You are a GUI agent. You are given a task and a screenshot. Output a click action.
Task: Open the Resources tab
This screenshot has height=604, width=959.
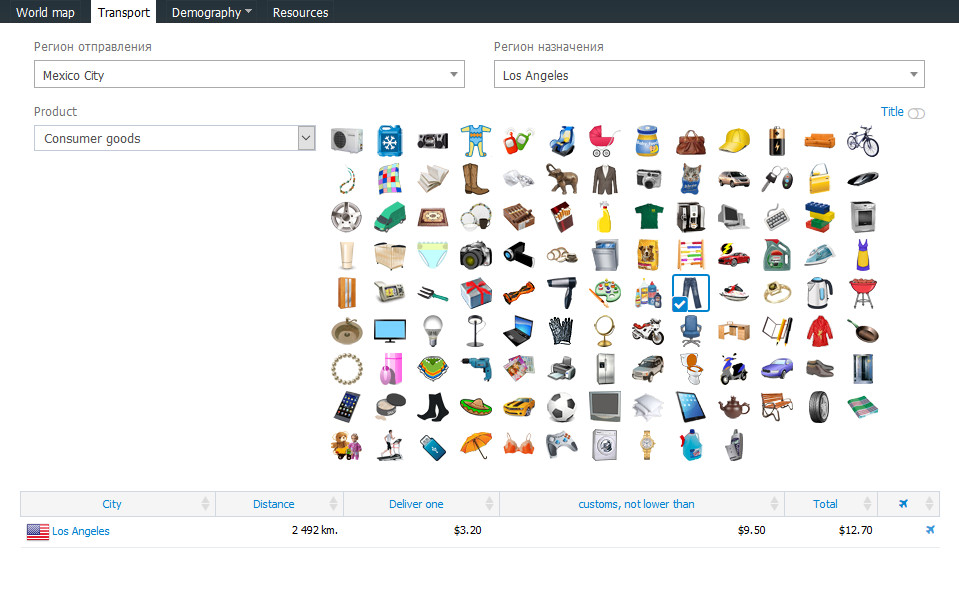click(300, 12)
